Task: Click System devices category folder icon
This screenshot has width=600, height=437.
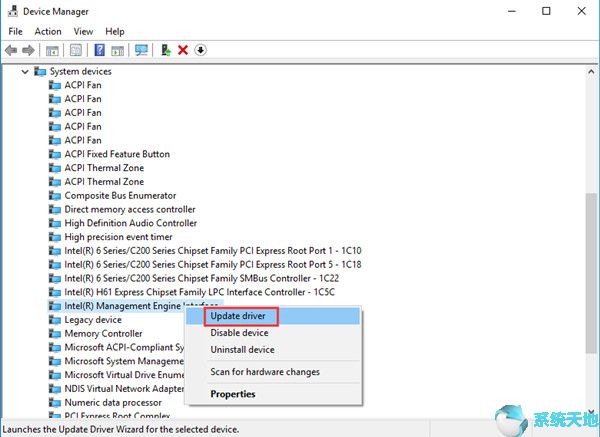Action: click(x=40, y=71)
